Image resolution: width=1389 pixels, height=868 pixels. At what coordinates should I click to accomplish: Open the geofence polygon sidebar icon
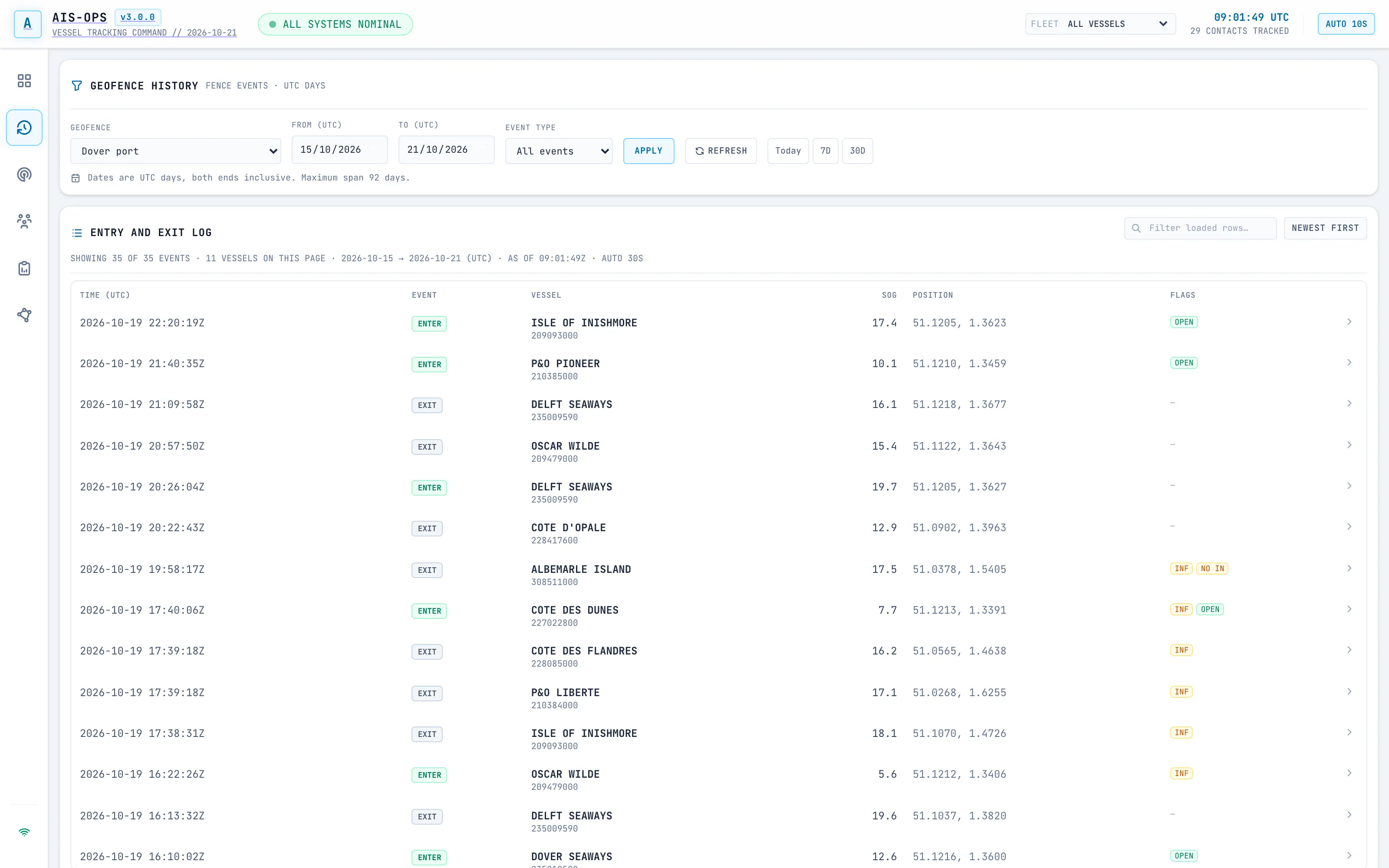[x=24, y=315]
